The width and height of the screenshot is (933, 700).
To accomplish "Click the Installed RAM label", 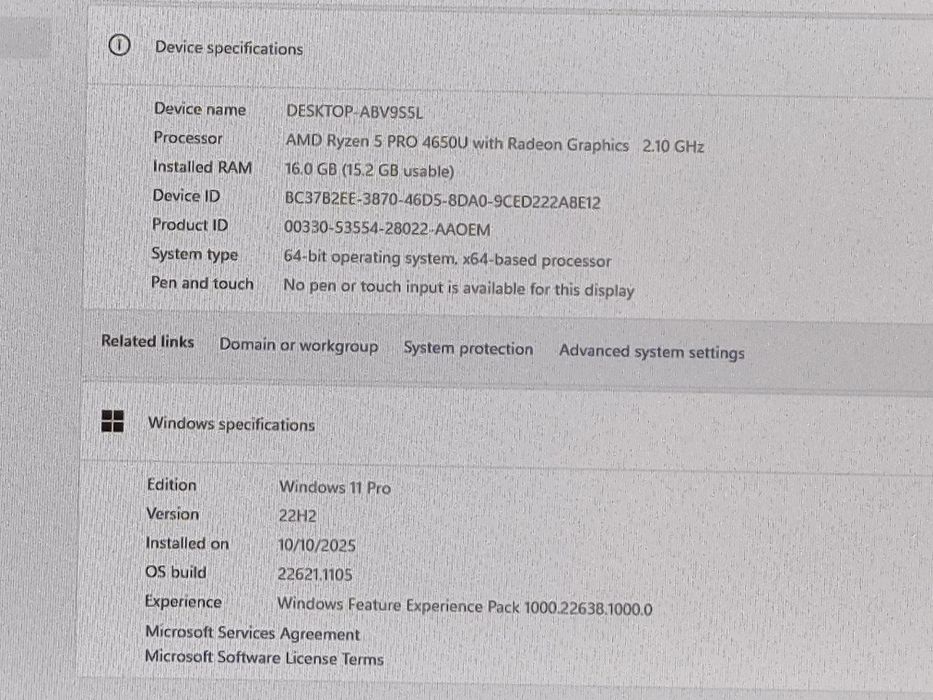I will point(202,167).
